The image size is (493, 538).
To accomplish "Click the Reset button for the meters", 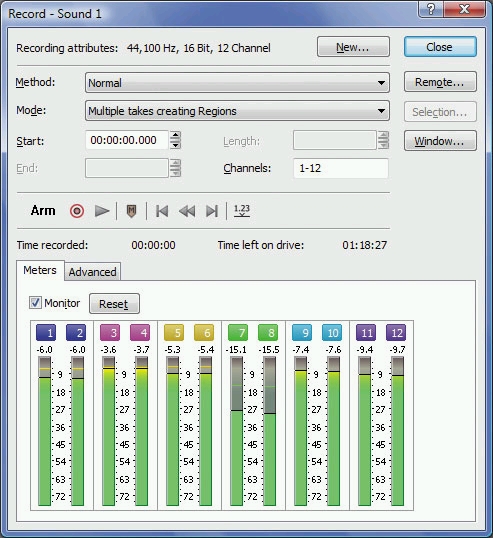I will pyautogui.click(x=114, y=304).
